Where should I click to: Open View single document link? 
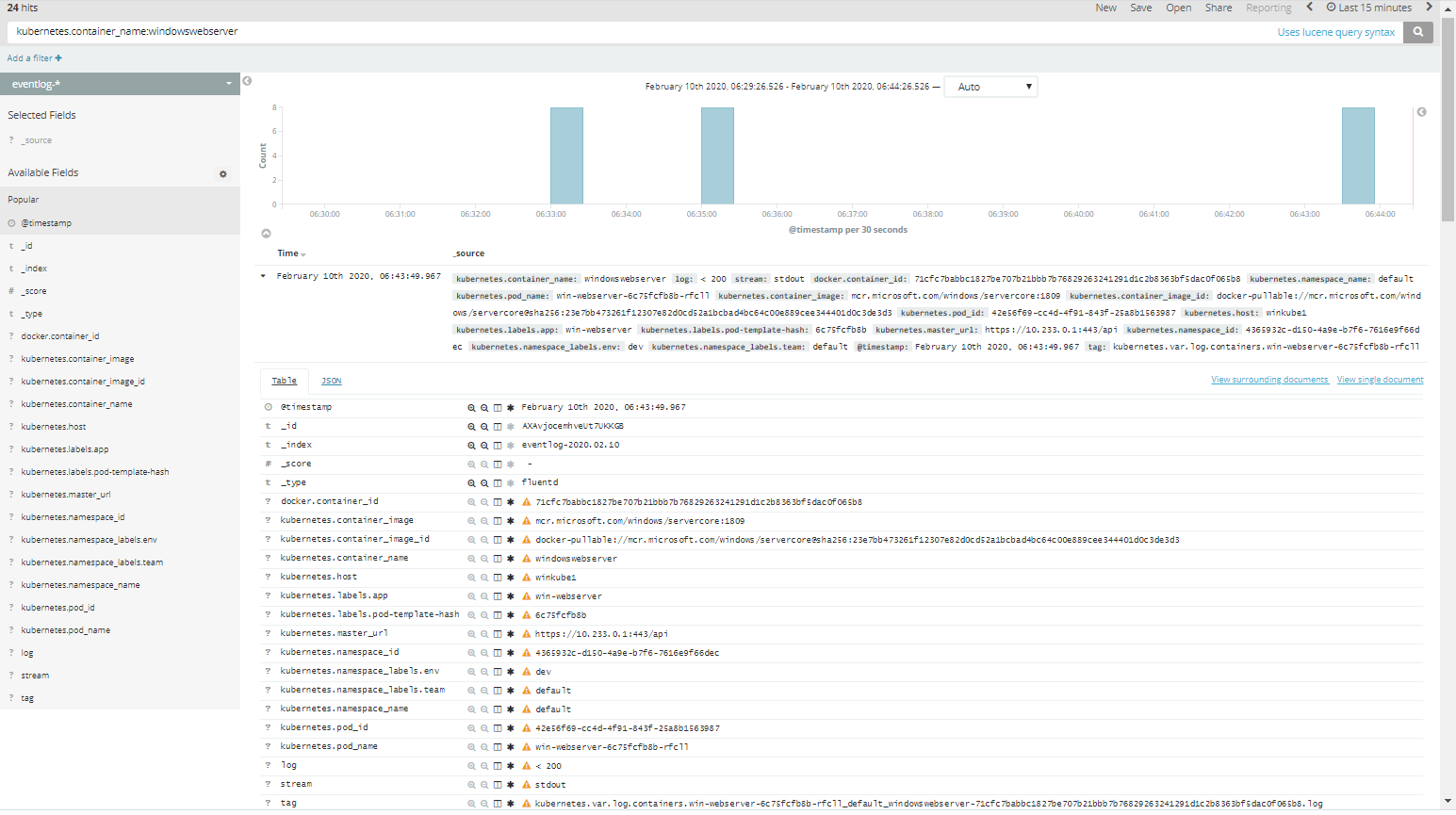tap(1380, 380)
